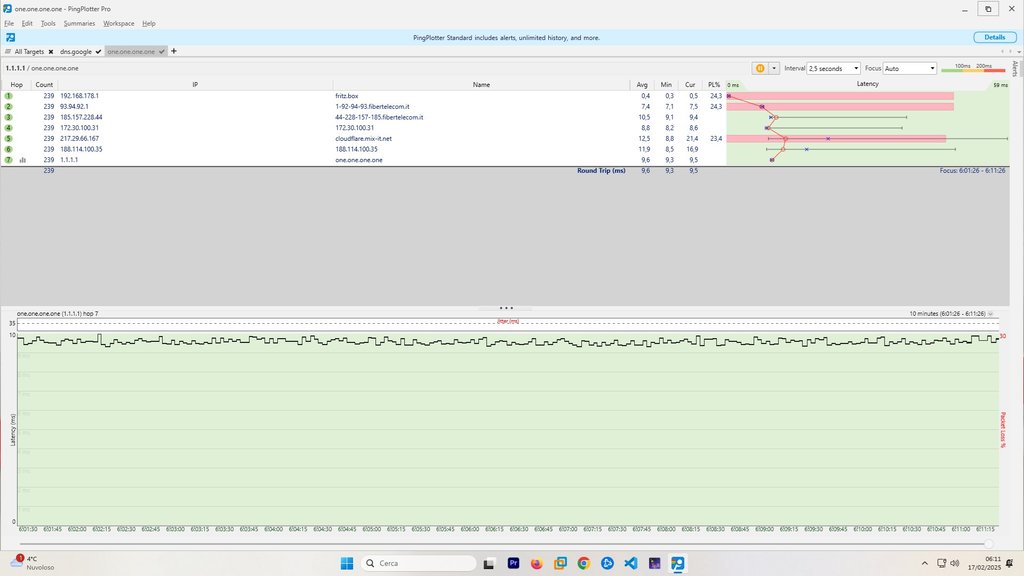Open the Interval dropdown
1024x576 pixels.
(x=833, y=69)
